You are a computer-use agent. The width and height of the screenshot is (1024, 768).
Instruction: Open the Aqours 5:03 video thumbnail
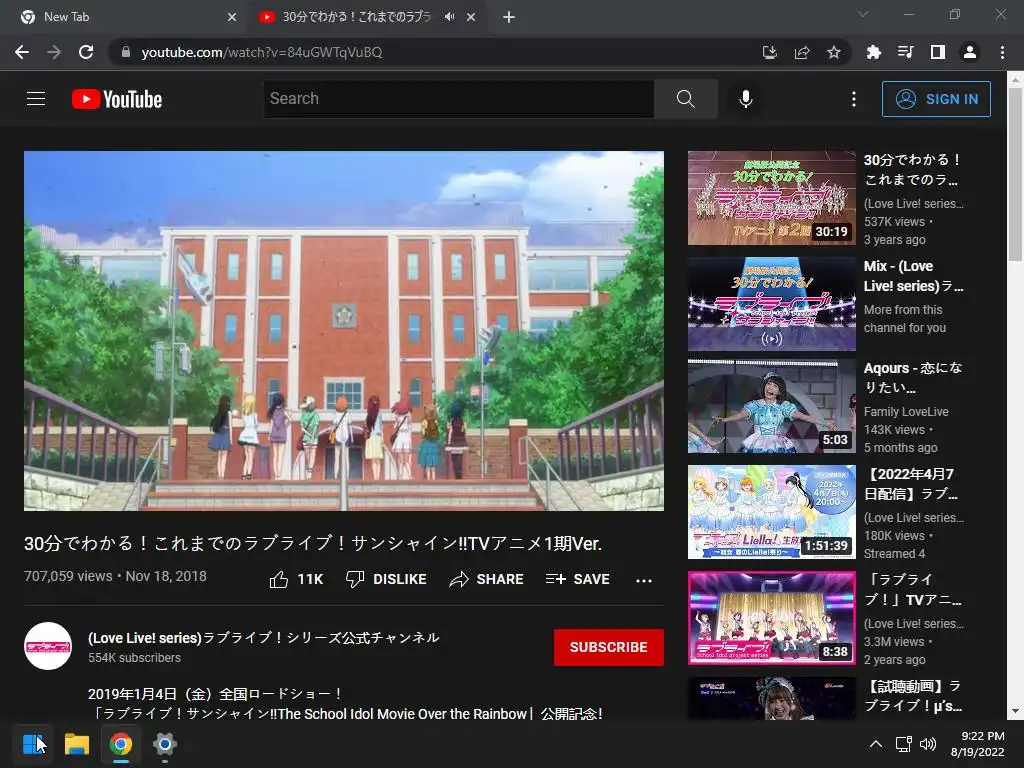coord(771,406)
